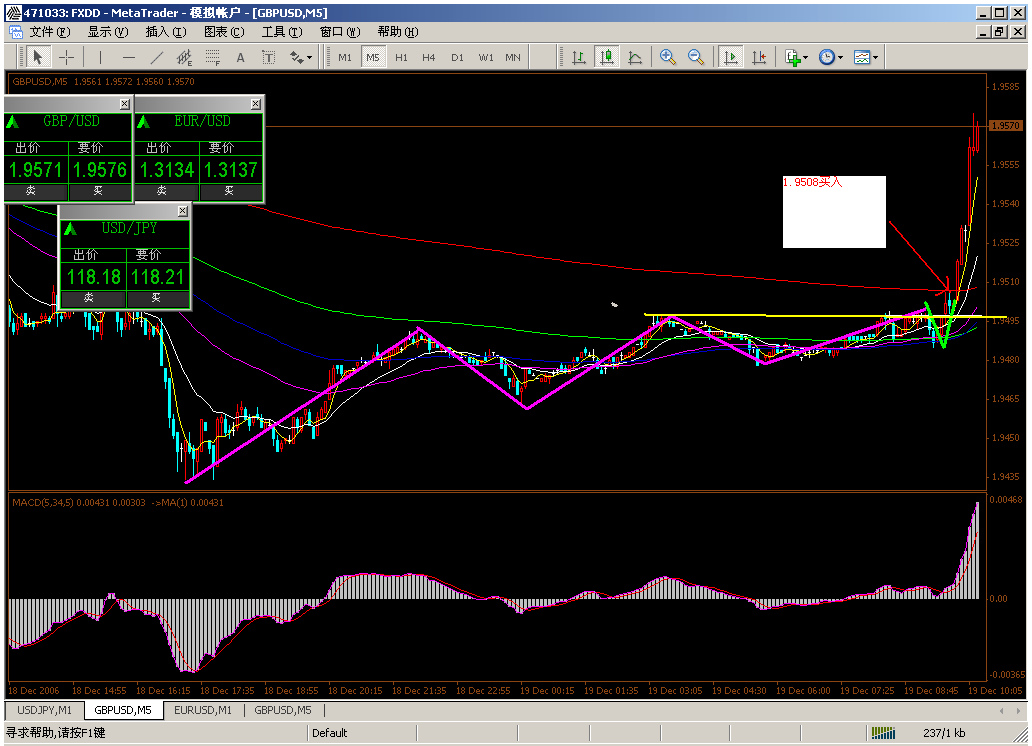1032x746 pixels.
Task: Expand the indicators dropdown arrow
Action: pos(806,58)
